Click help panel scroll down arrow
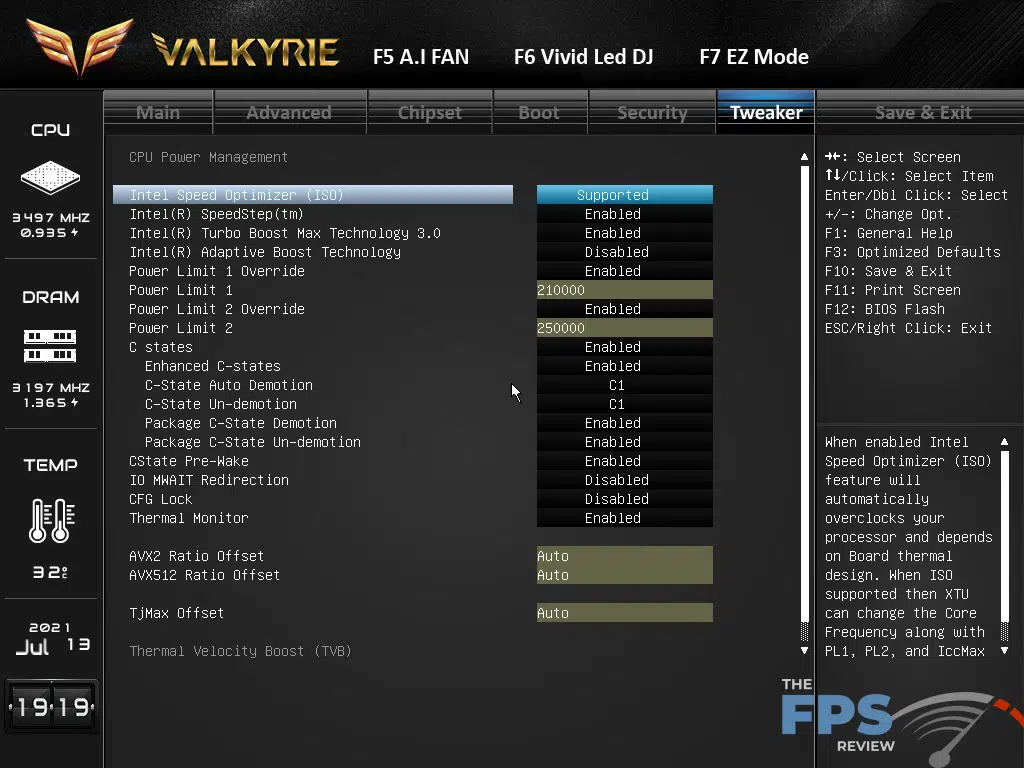The width and height of the screenshot is (1024, 768). tap(1004, 650)
